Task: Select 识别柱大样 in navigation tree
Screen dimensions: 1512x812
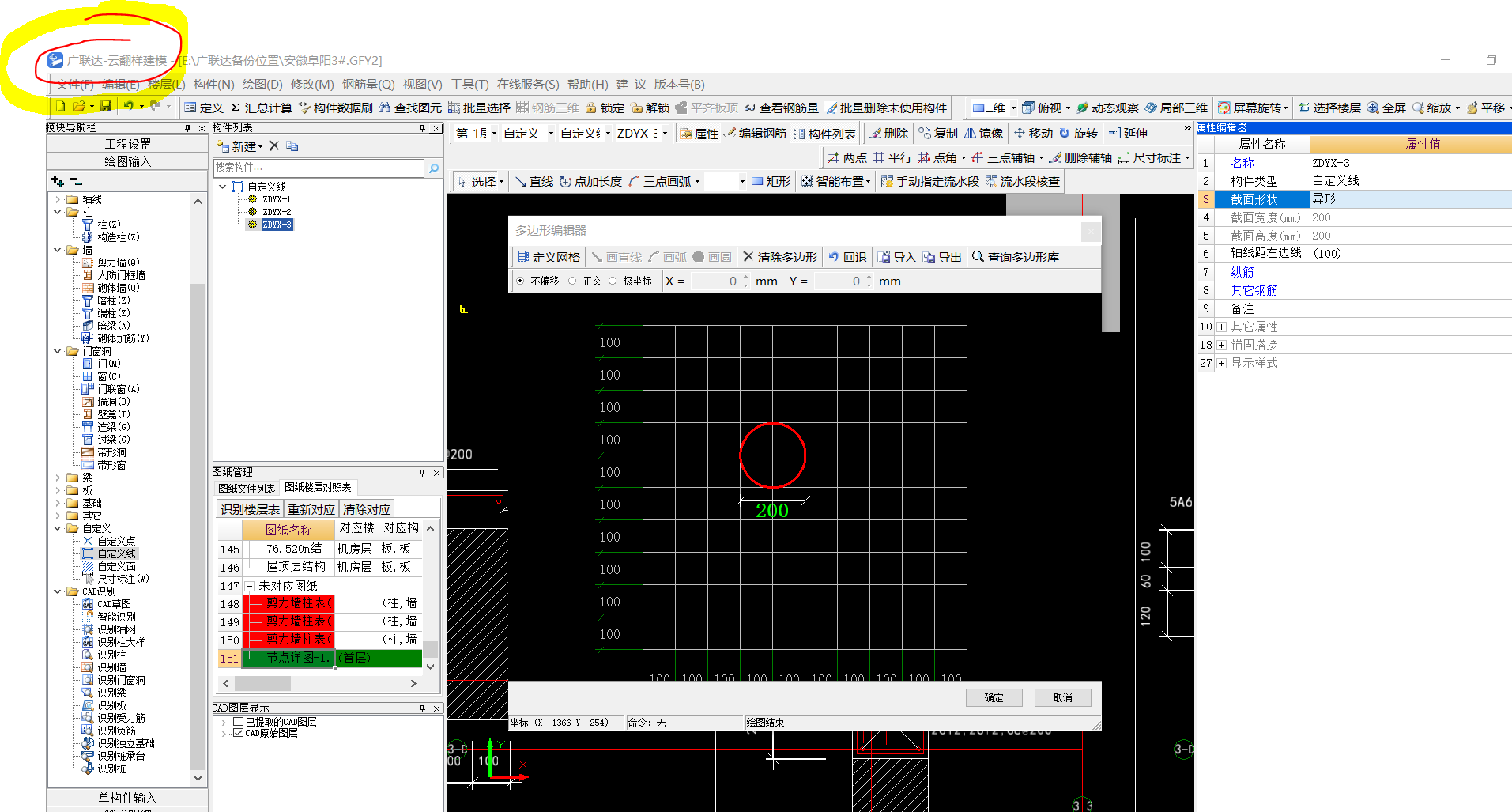Action: tap(121, 642)
